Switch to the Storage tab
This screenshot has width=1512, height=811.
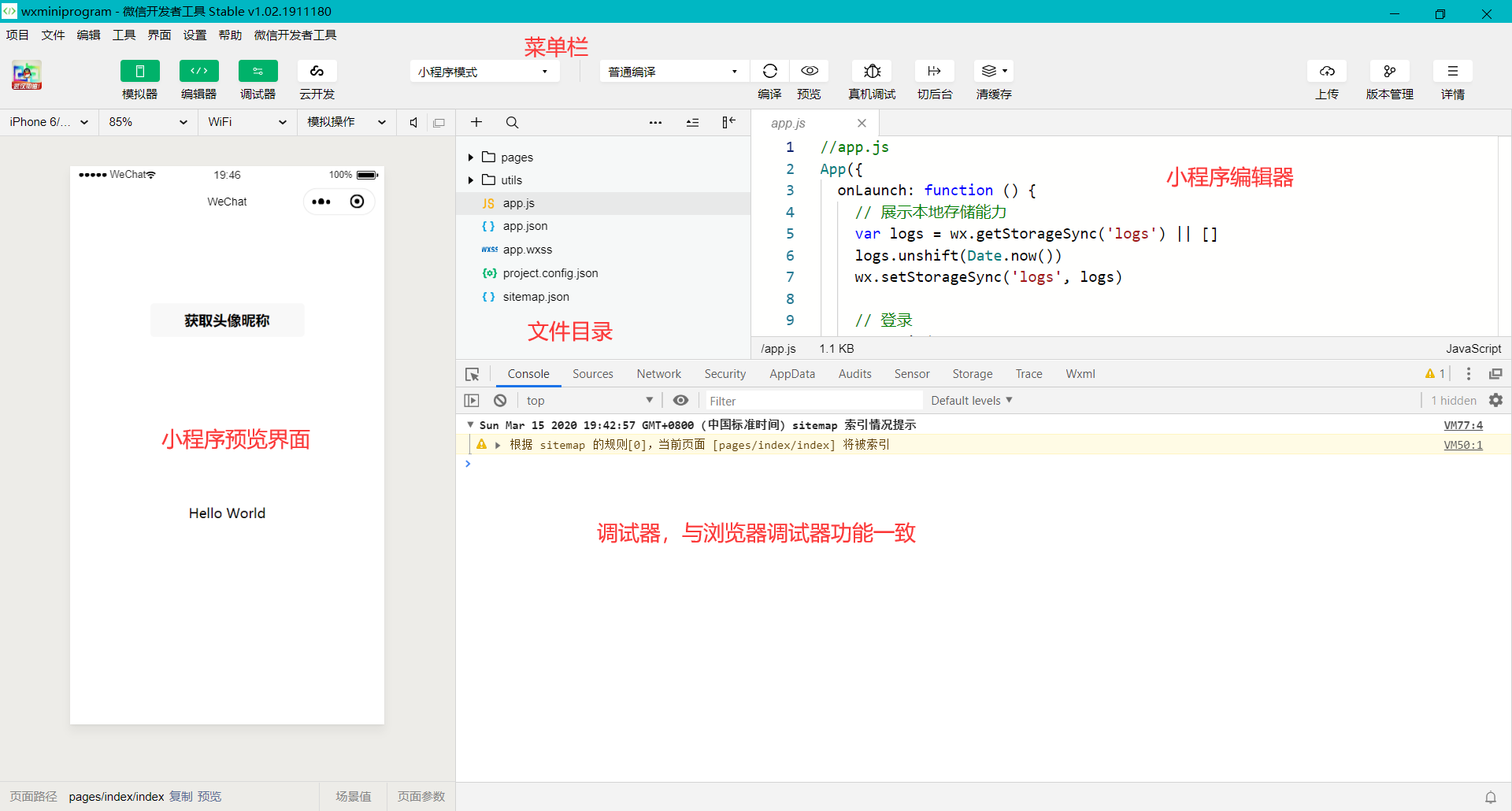coord(973,374)
